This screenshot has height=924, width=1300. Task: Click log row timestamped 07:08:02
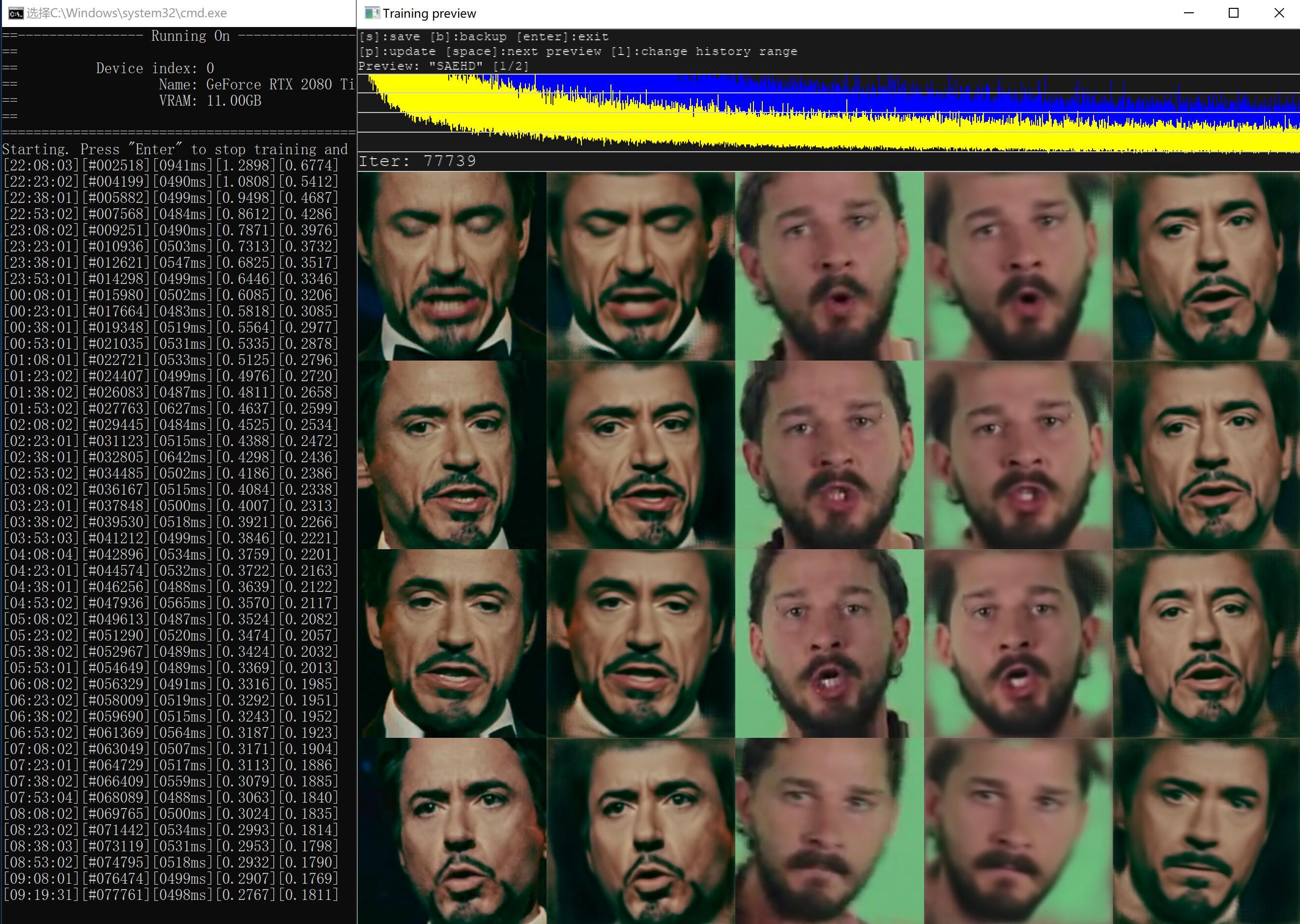click(171, 749)
